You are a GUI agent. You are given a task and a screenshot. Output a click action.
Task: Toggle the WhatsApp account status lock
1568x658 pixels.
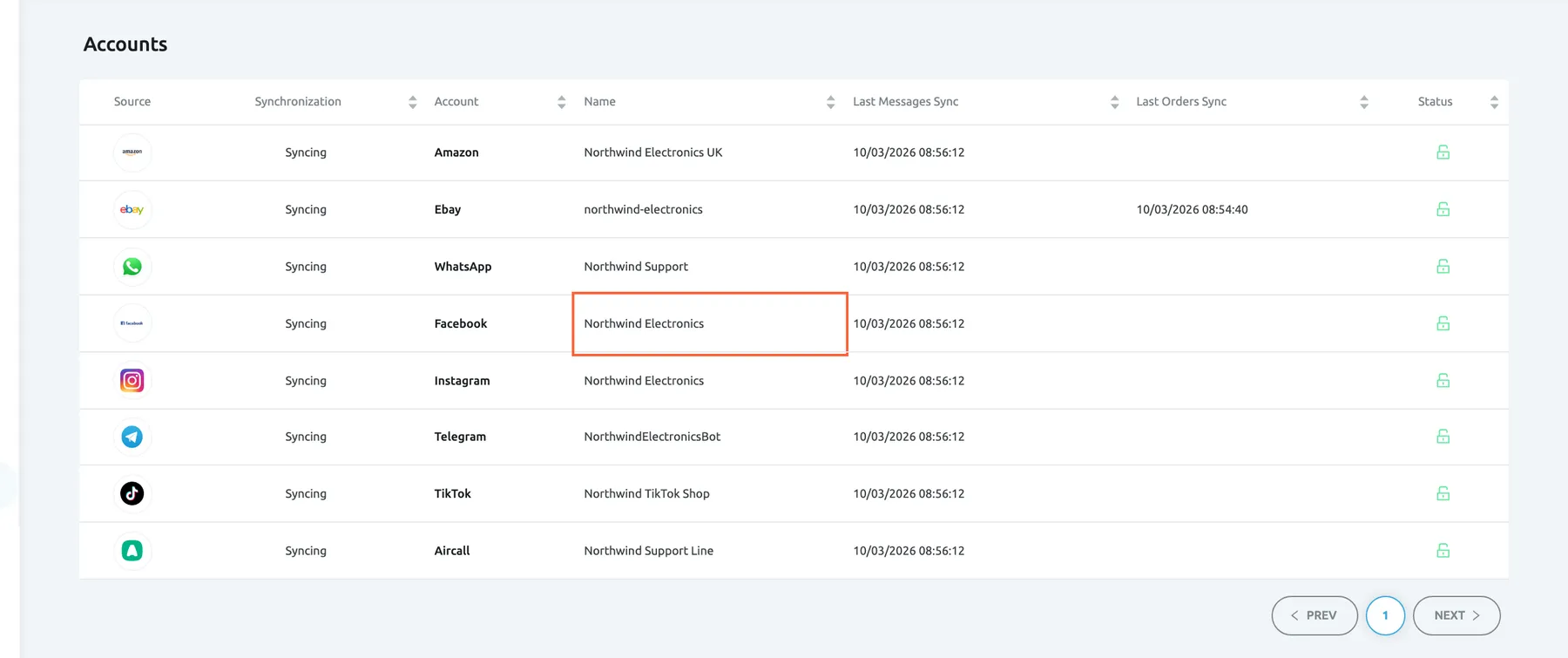[1443, 267]
